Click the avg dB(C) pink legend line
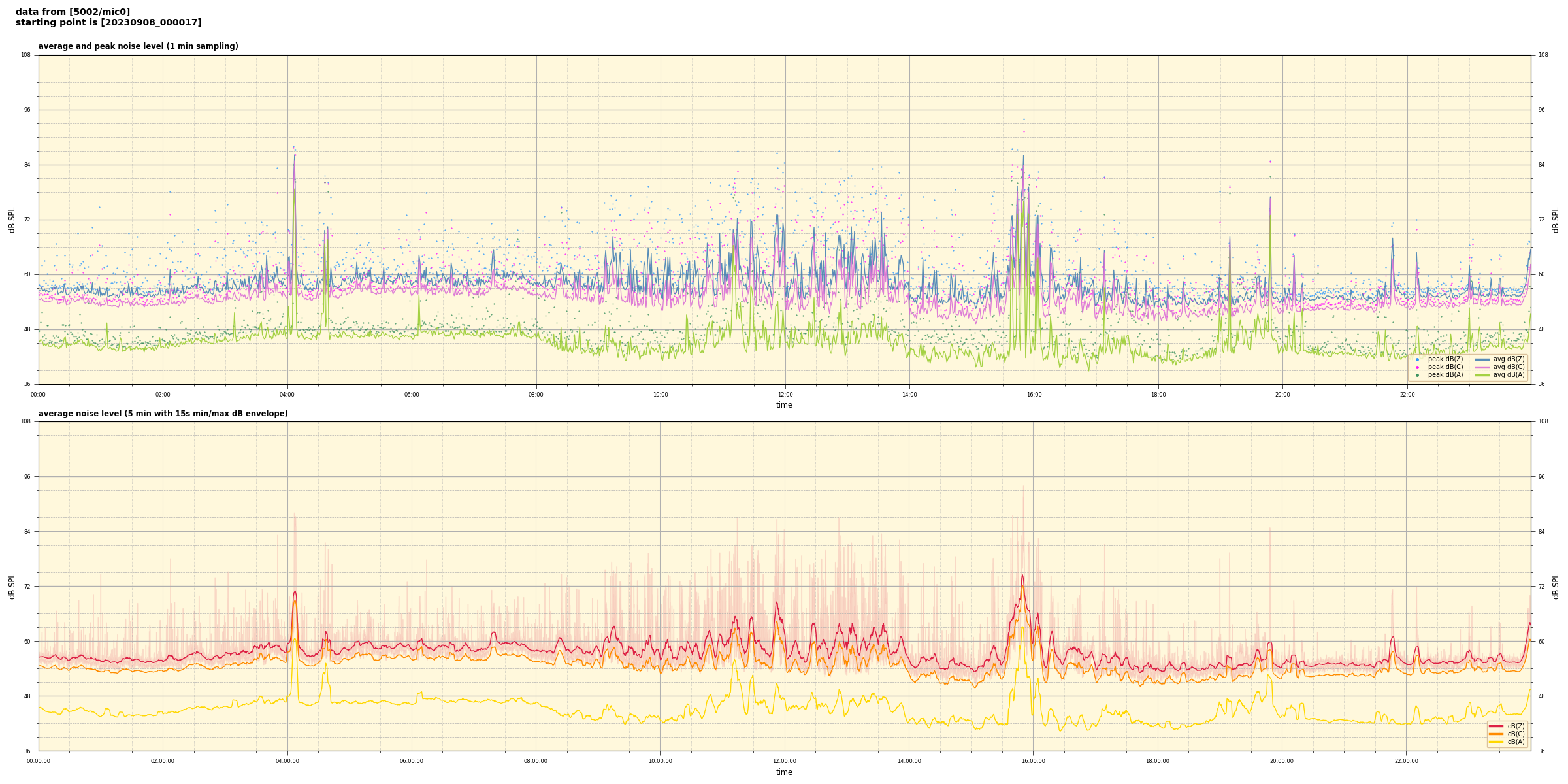This screenshot has width=1568, height=784. point(1482,367)
